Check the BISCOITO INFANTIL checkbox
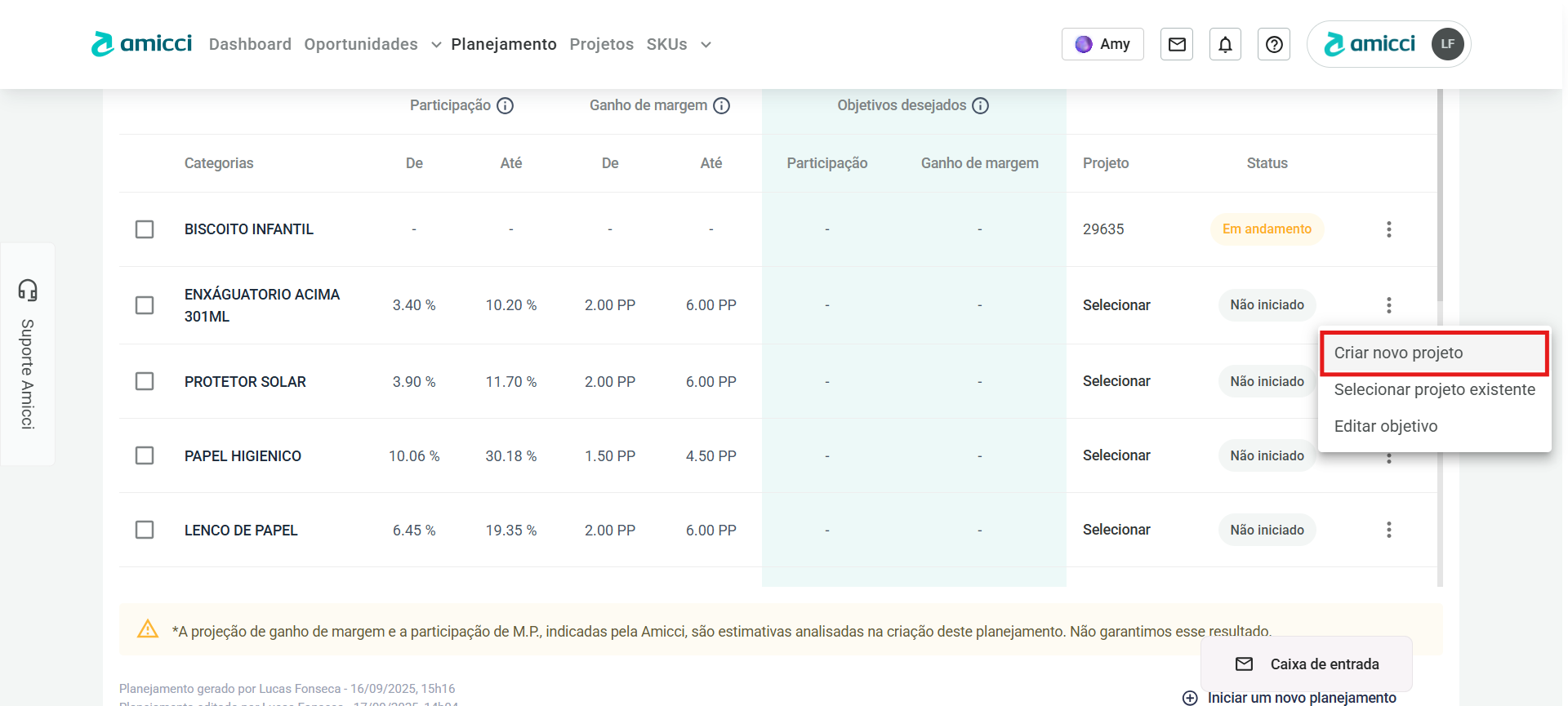The width and height of the screenshot is (1568, 706). click(x=145, y=229)
